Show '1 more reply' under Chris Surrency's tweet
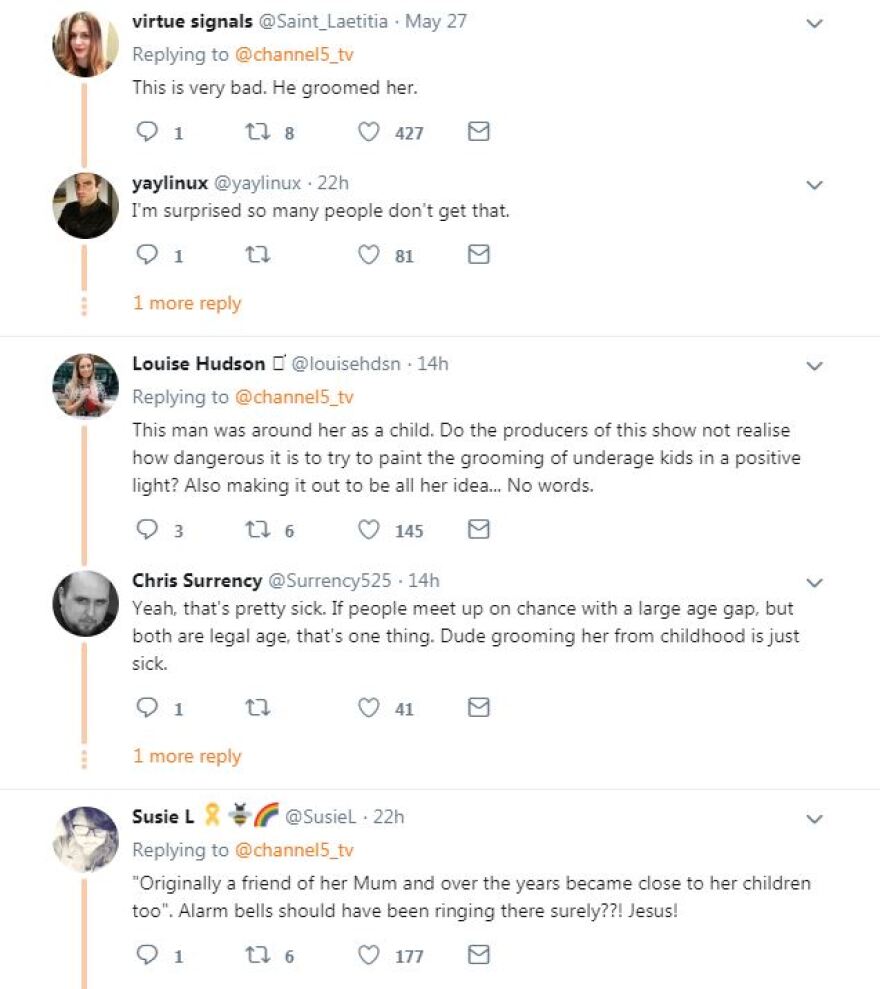Image resolution: width=880 pixels, height=989 pixels. (187, 756)
